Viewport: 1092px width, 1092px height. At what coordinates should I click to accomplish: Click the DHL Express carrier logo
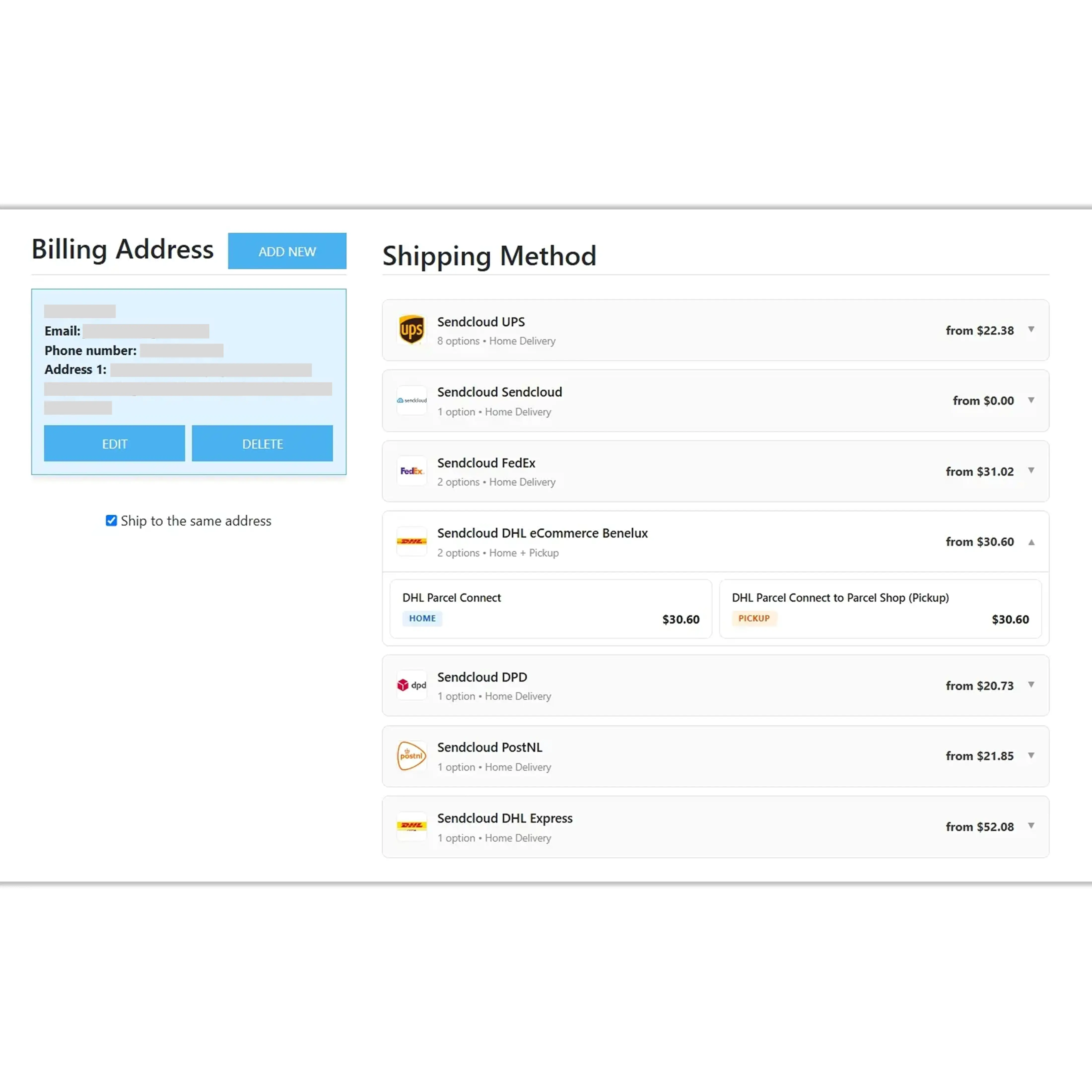[411, 826]
